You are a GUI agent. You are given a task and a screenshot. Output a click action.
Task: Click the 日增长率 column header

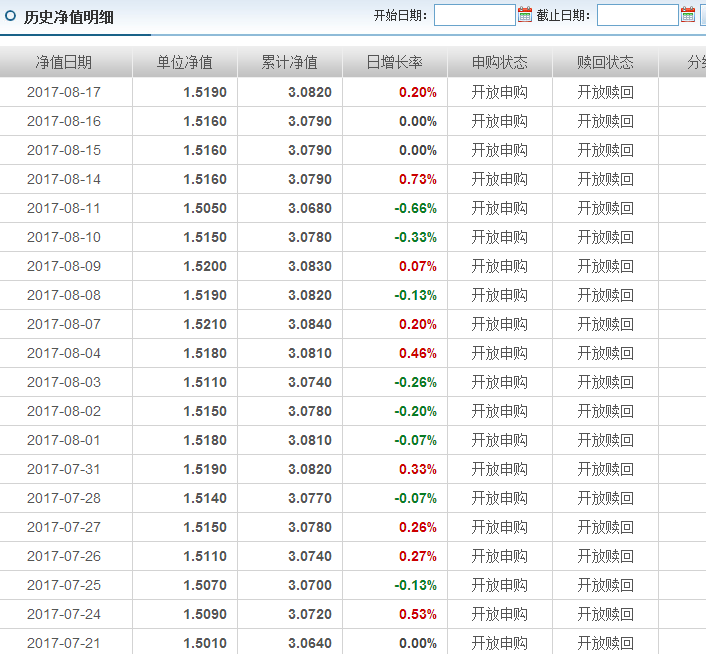pyautogui.click(x=394, y=62)
